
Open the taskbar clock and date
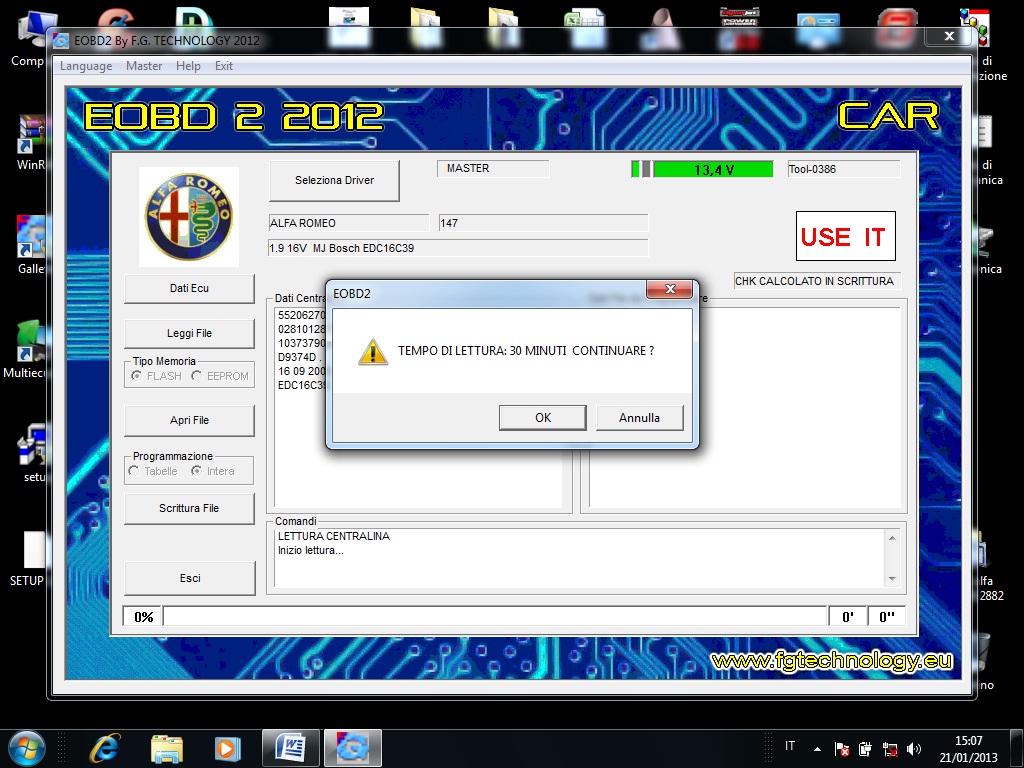pos(968,749)
